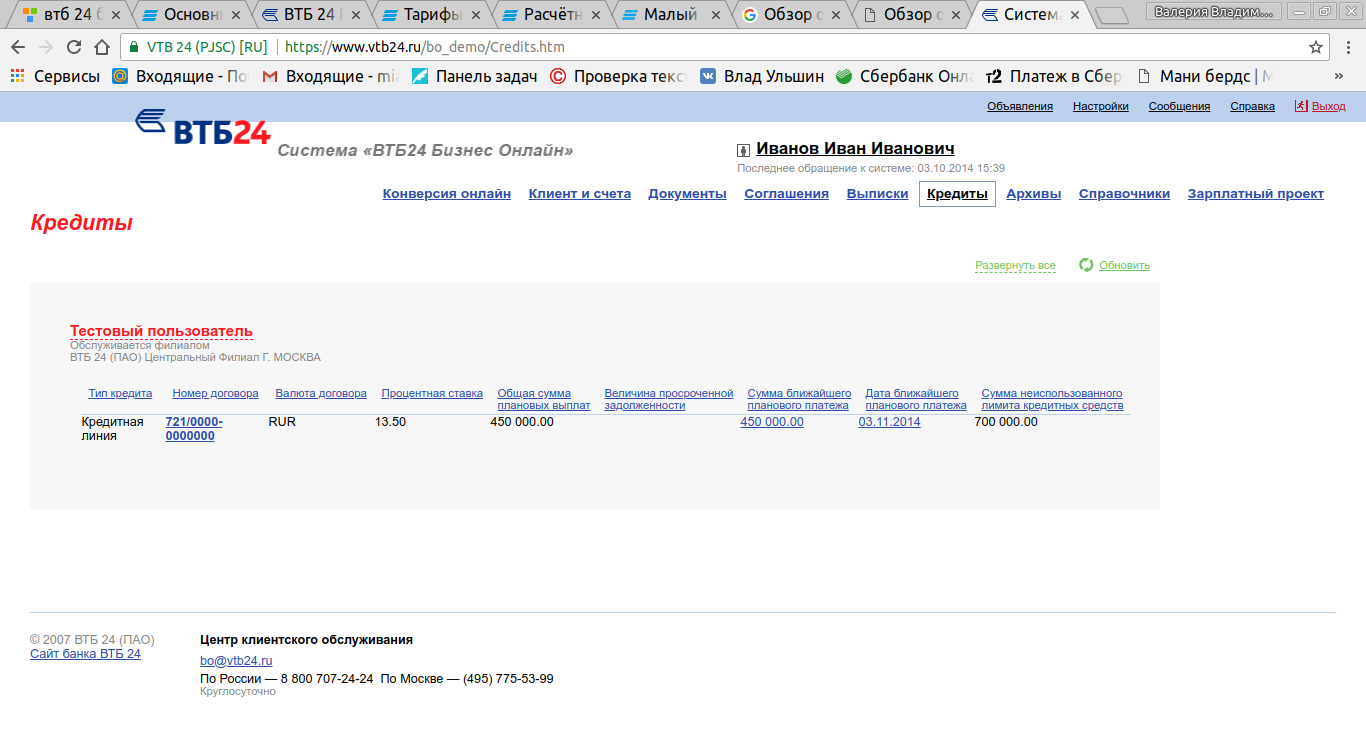This screenshot has width=1366, height=738.
Task: Click the 450 000.00 nearest payment link
Action: click(772, 422)
